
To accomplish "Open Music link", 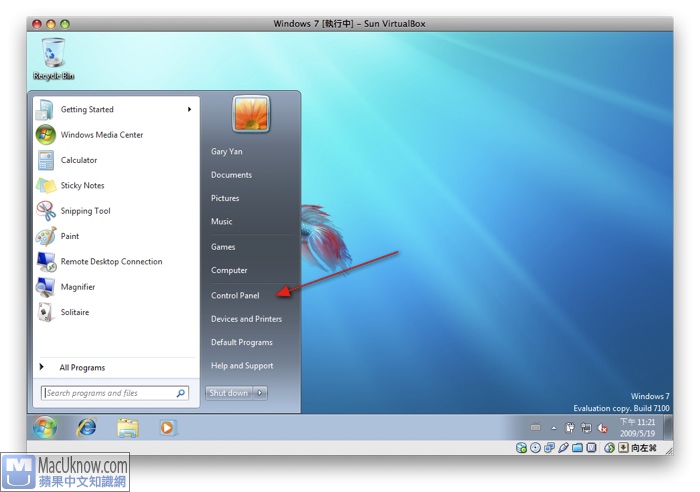I will click(x=221, y=221).
